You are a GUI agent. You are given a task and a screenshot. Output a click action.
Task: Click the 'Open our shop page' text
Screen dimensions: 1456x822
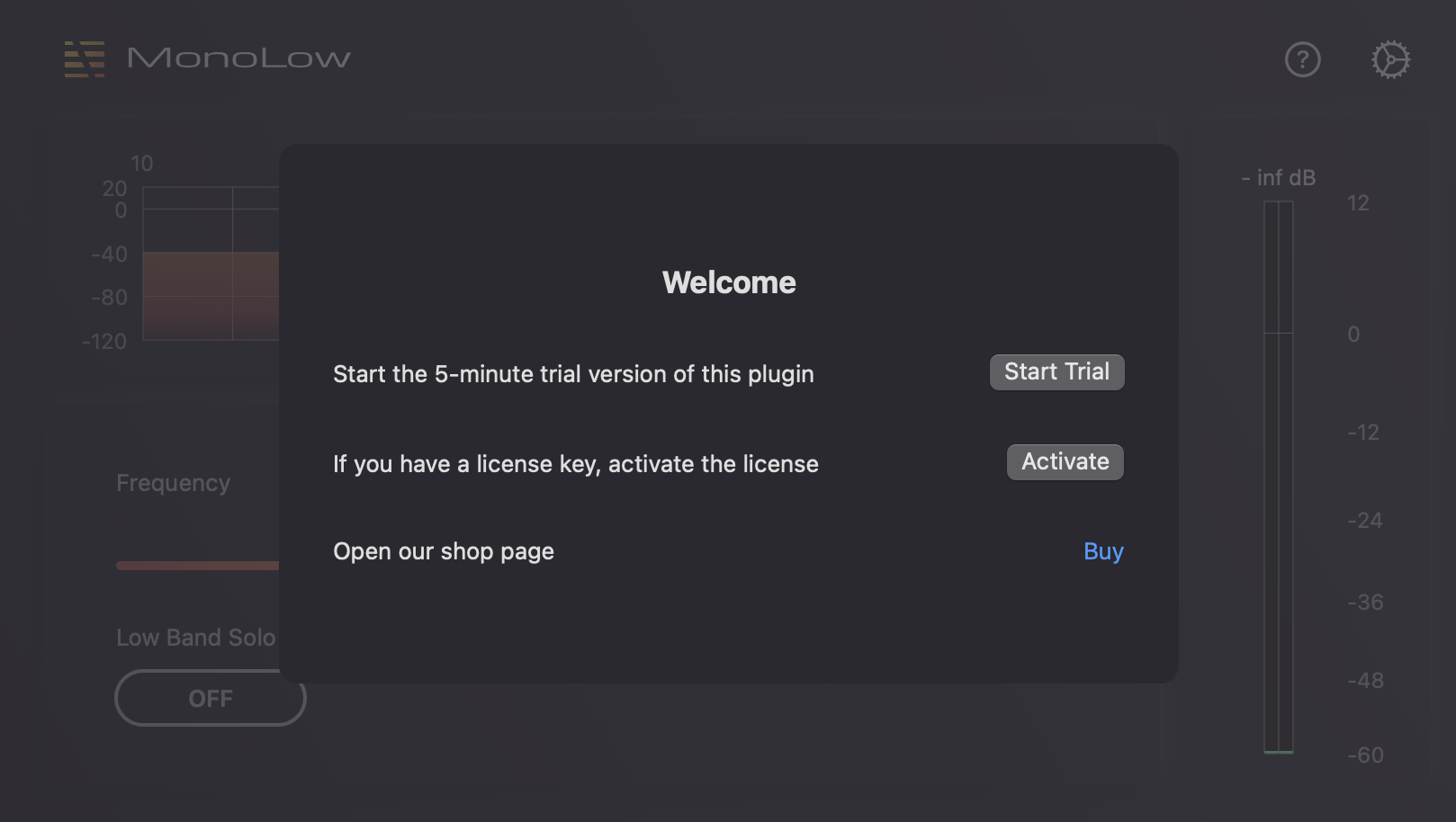click(444, 550)
